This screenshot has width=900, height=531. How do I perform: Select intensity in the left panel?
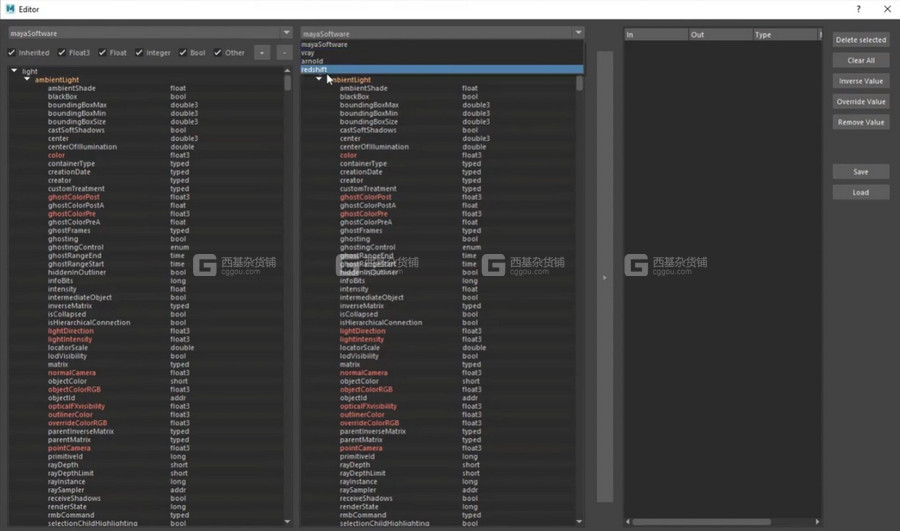pyautogui.click(x=62, y=289)
